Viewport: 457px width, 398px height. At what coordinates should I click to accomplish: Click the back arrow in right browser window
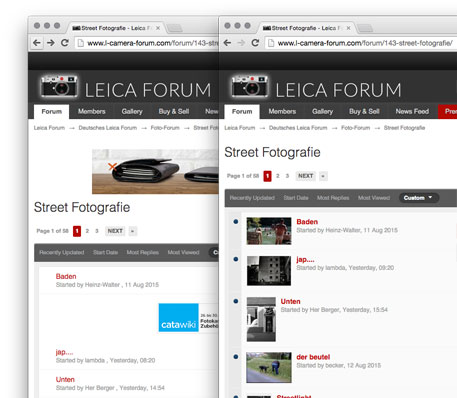(227, 43)
